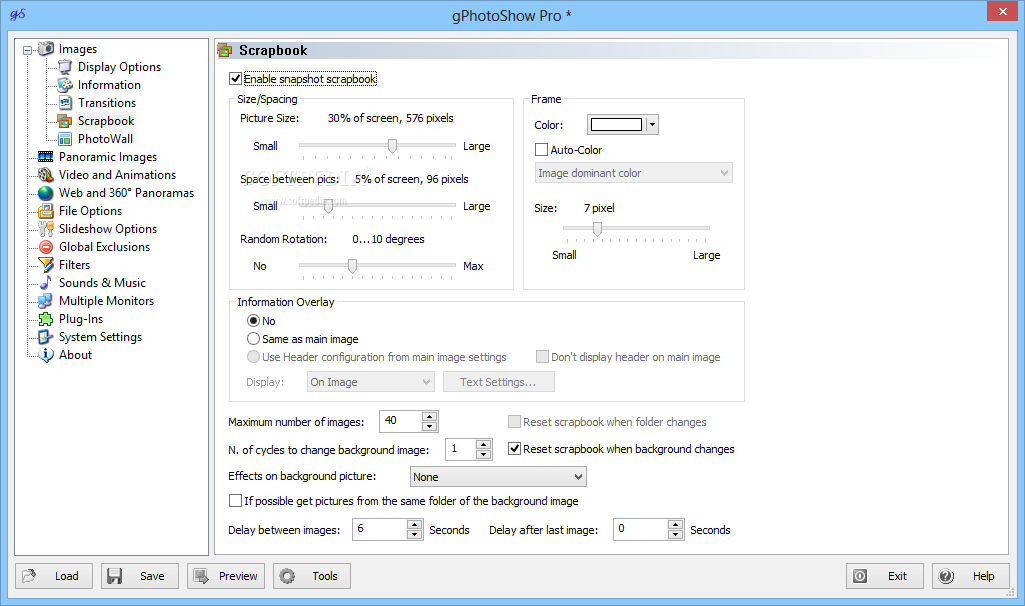Click the Text Settings... button

click(x=499, y=382)
